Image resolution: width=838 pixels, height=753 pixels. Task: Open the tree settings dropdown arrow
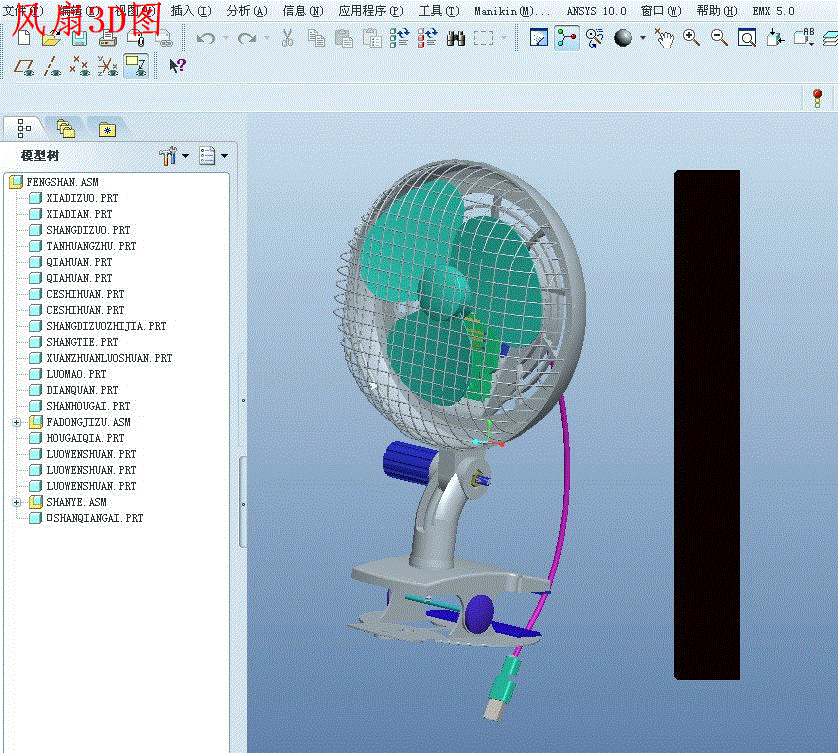point(185,156)
